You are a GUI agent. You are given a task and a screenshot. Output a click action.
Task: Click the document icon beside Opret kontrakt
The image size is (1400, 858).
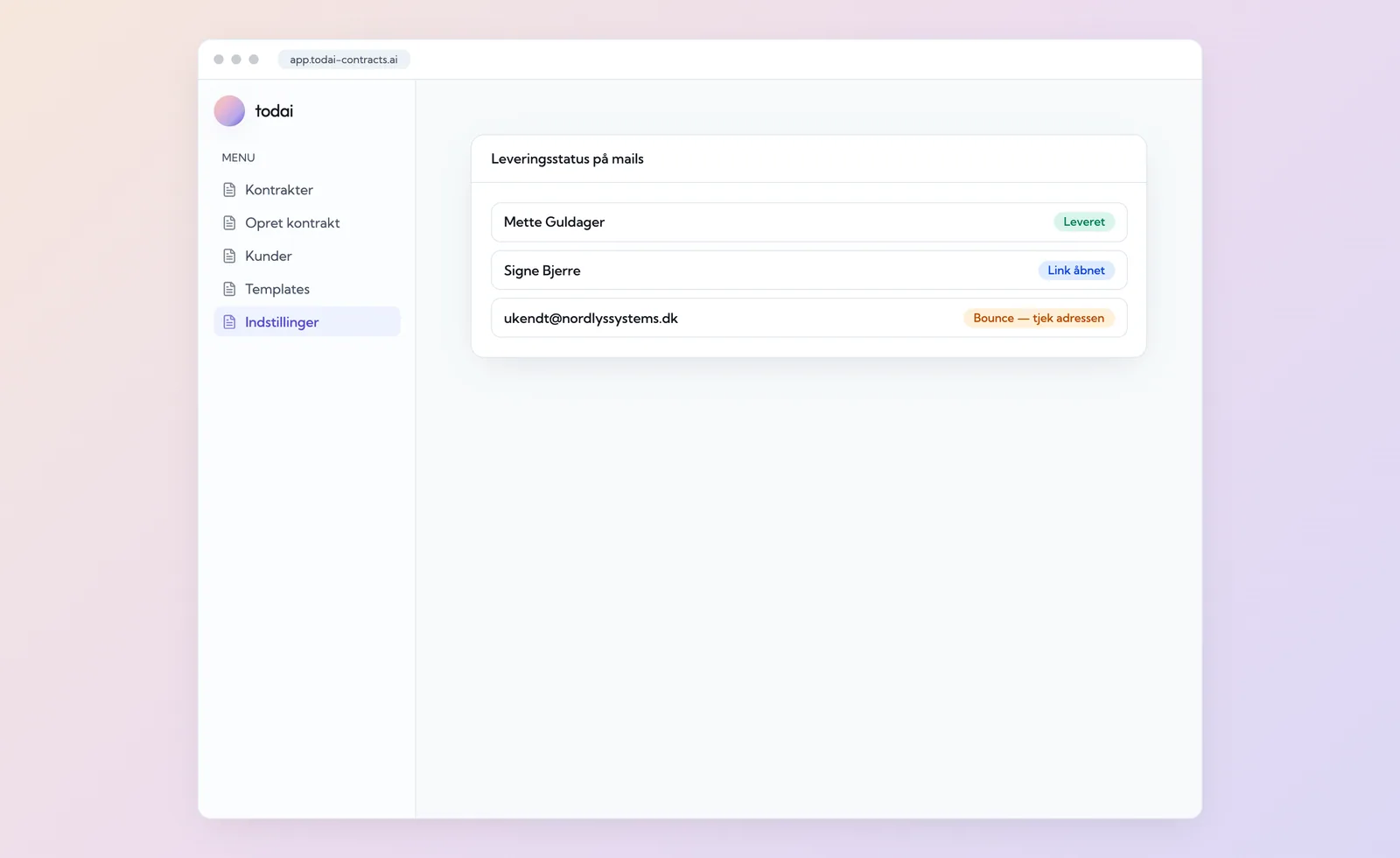pyautogui.click(x=229, y=223)
